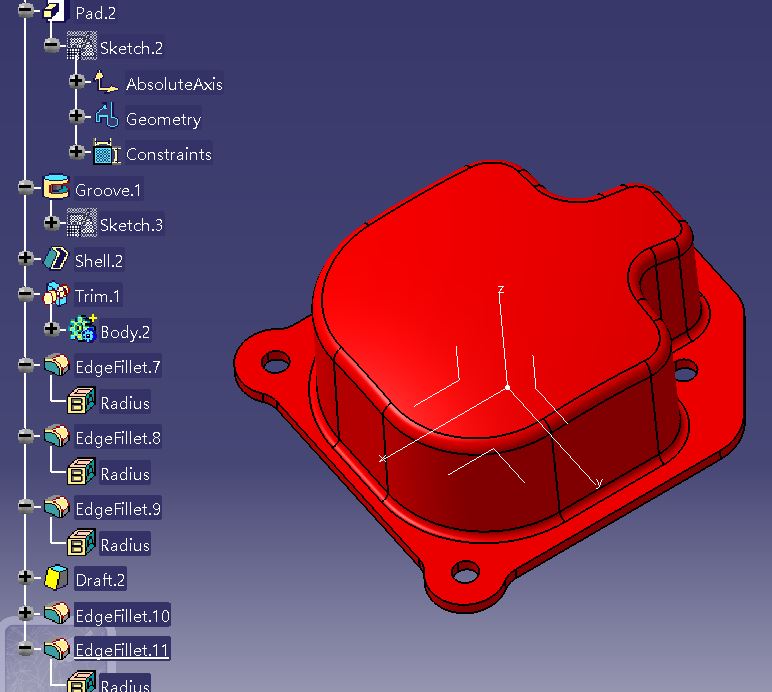
Task: Click the left flange mounting hole on the model
Action: click(276, 362)
